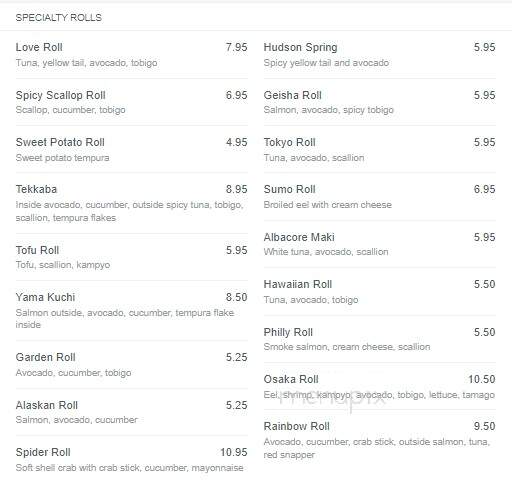The width and height of the screenshot is (512, 480).
Task: Select the Geisha Roll title
Action: pyautogui.click(x=292, y=95)
